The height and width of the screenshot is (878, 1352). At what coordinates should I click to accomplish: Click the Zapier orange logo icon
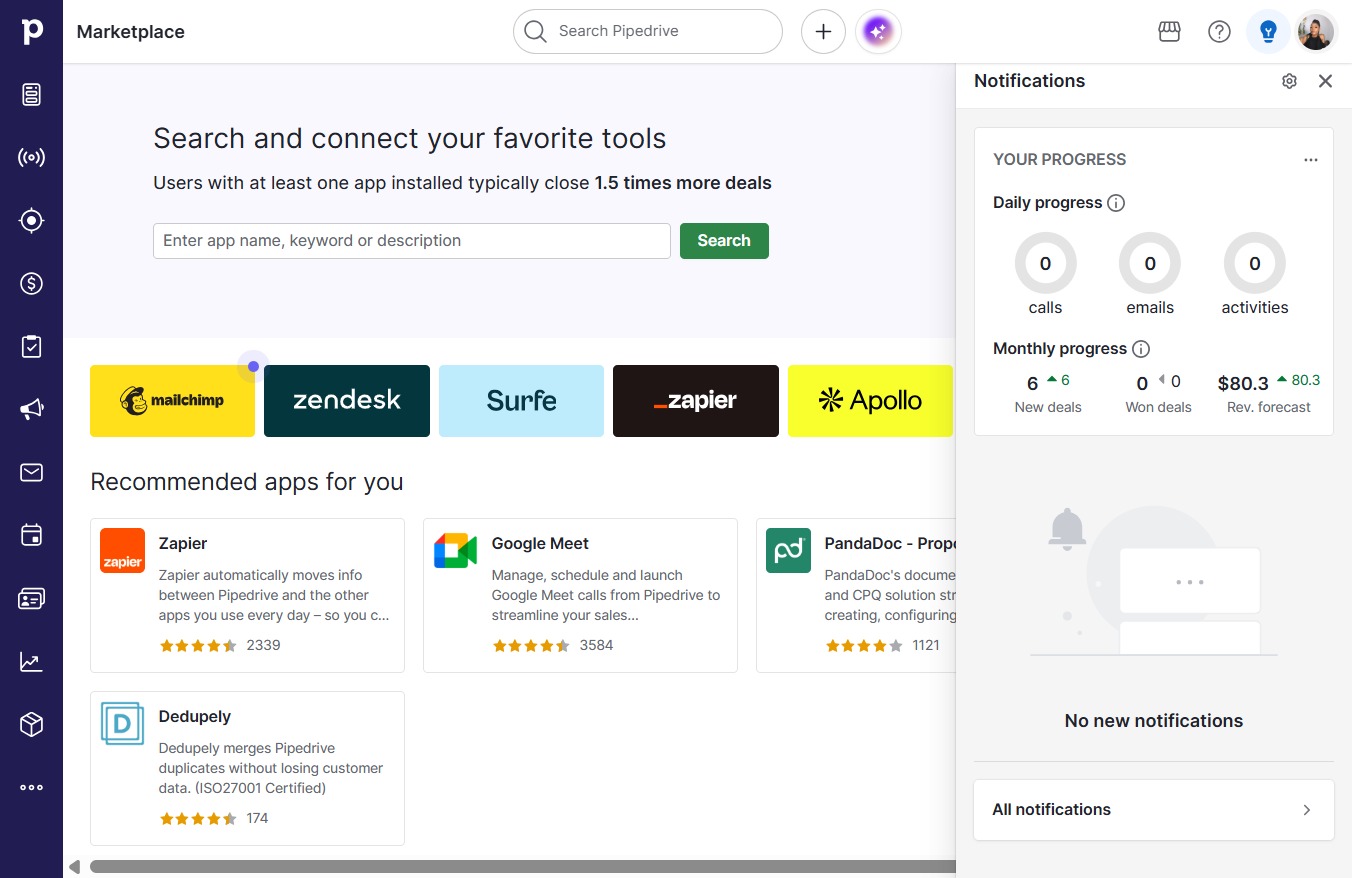tap(123, 551)
